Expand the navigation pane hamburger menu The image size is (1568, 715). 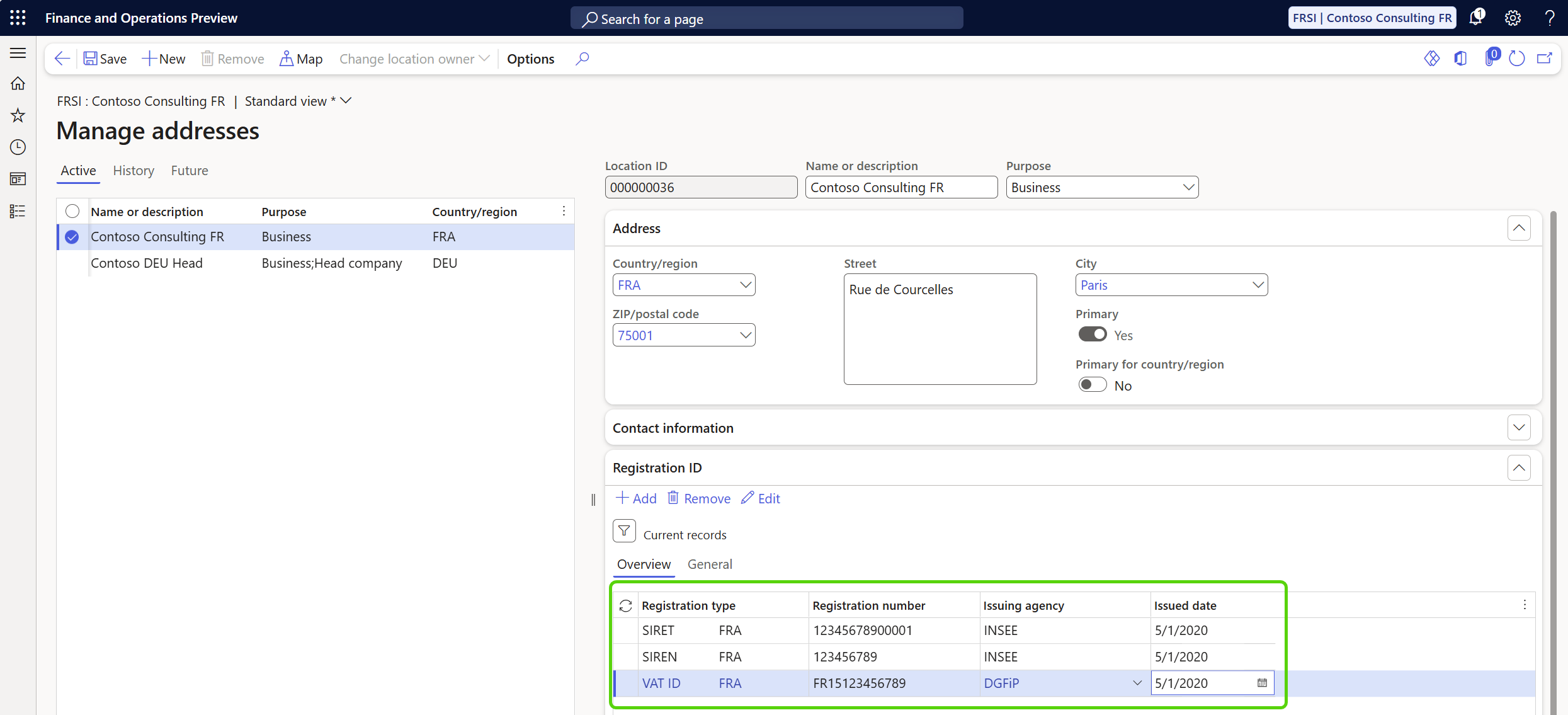coord(18,53)
